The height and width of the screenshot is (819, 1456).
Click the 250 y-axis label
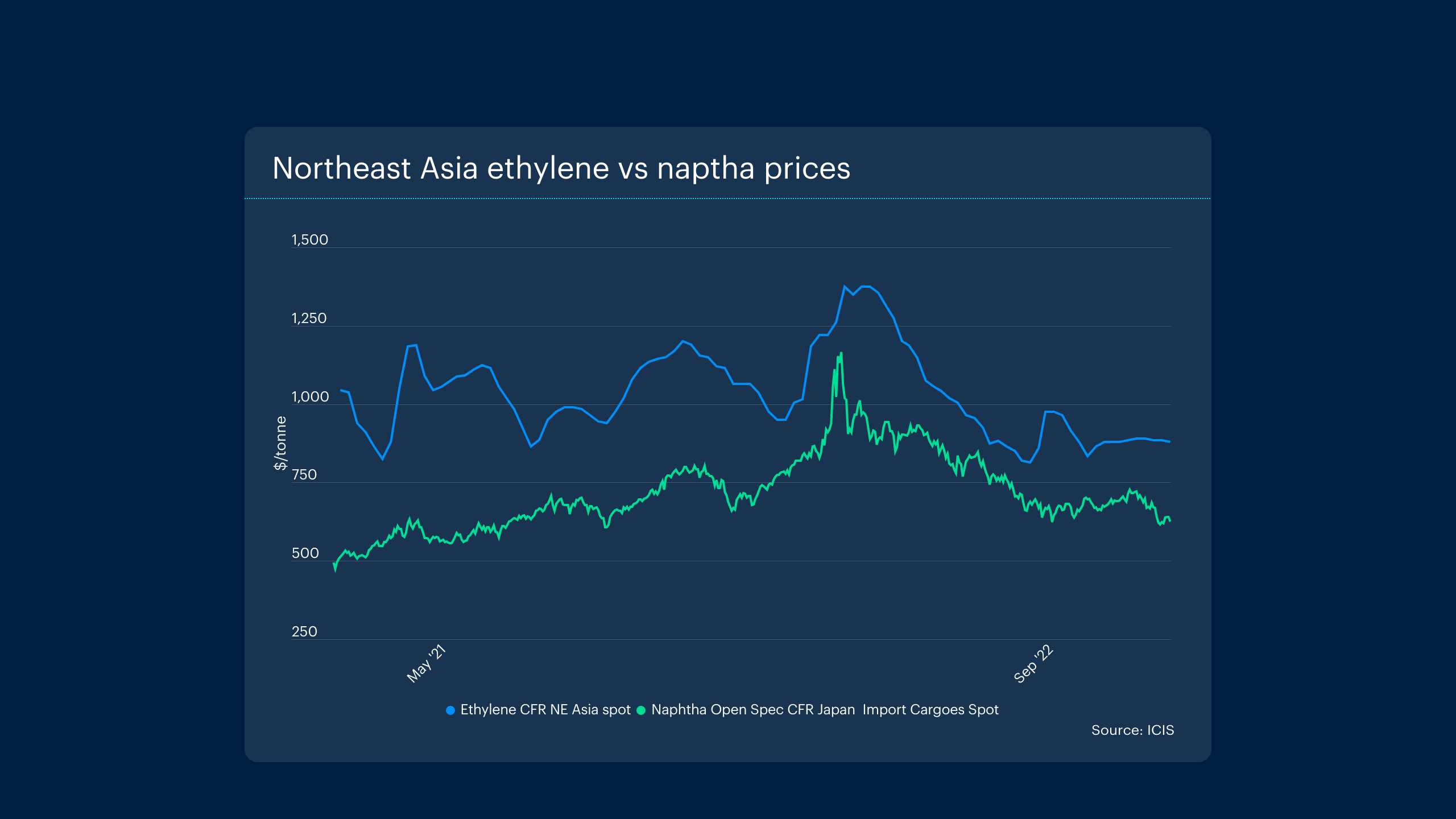[x=304, y=632]
